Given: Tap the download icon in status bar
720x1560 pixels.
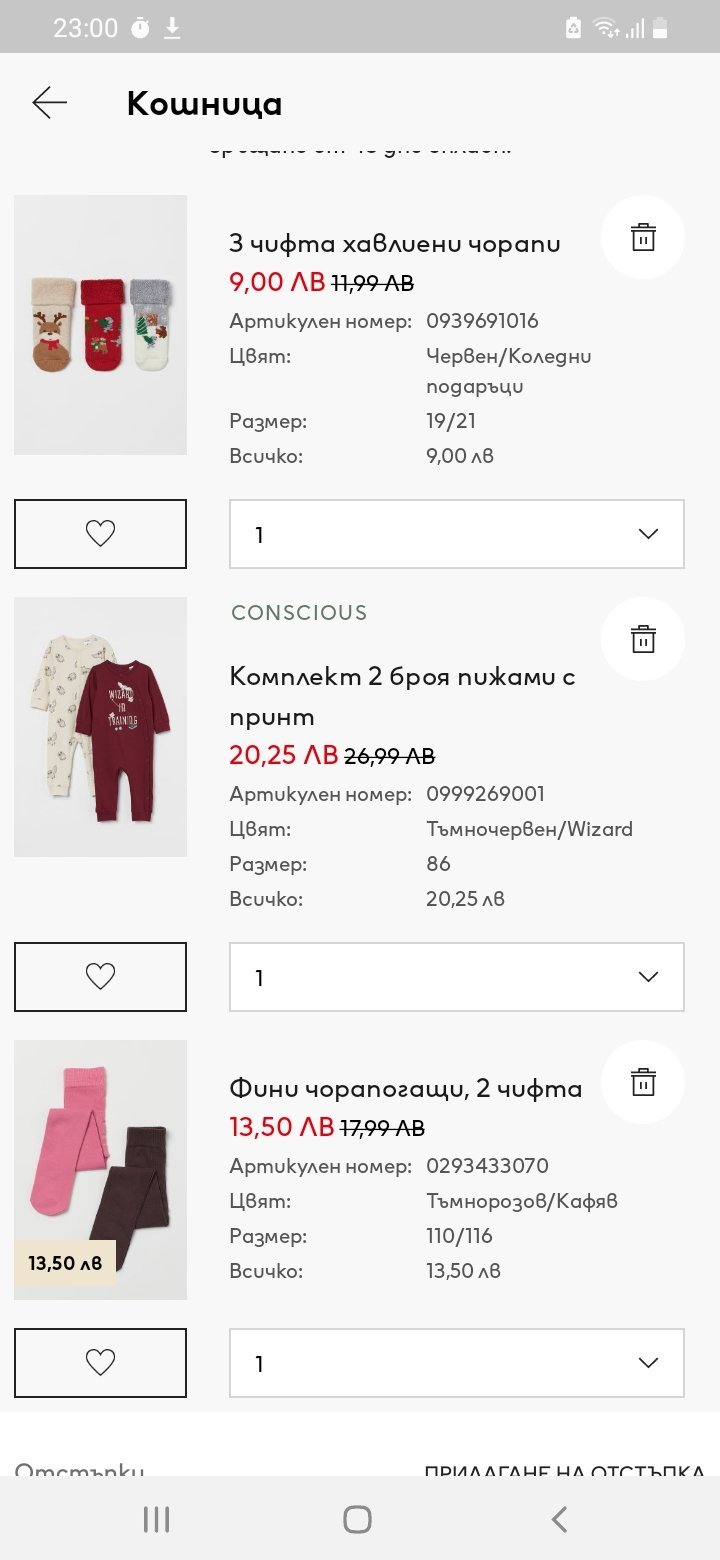Looking at the screenshot, I should 172,29.
